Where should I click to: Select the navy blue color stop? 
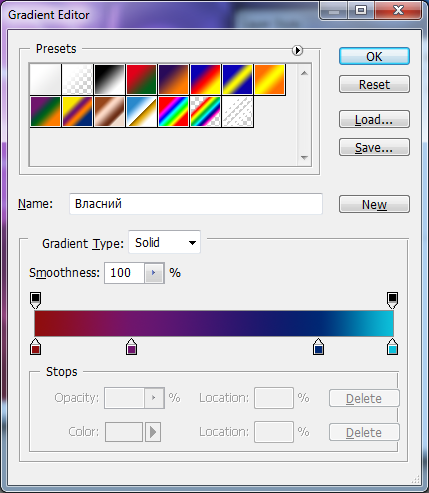pos(319,346)
